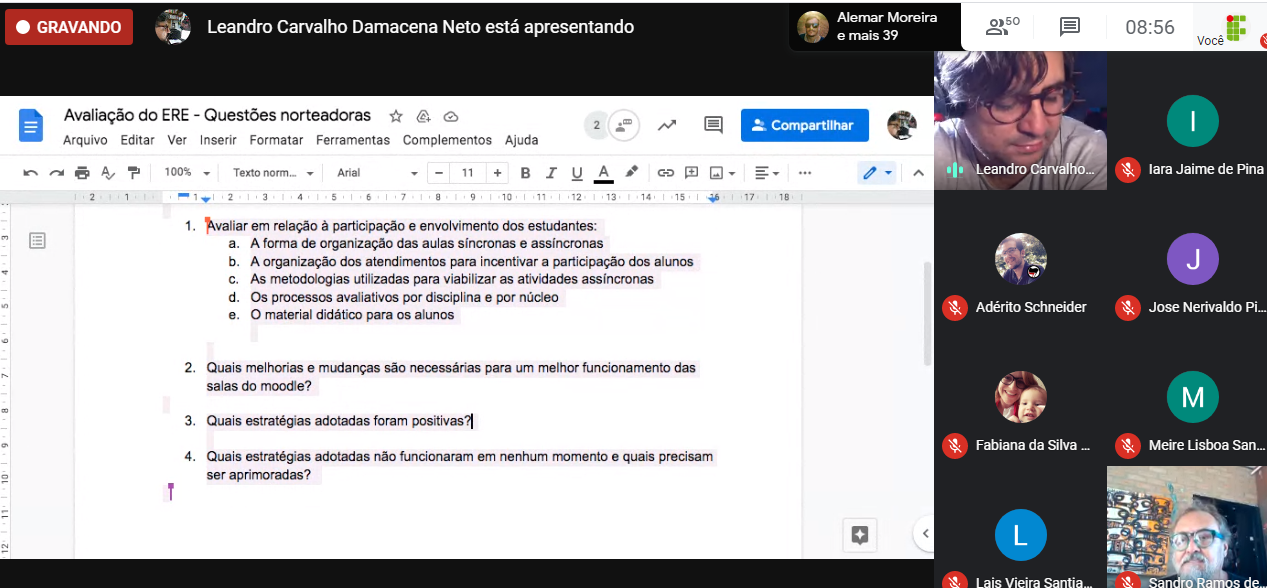Select the paint format roller tool
The image size is (1267, 588).
click(134, 173)
